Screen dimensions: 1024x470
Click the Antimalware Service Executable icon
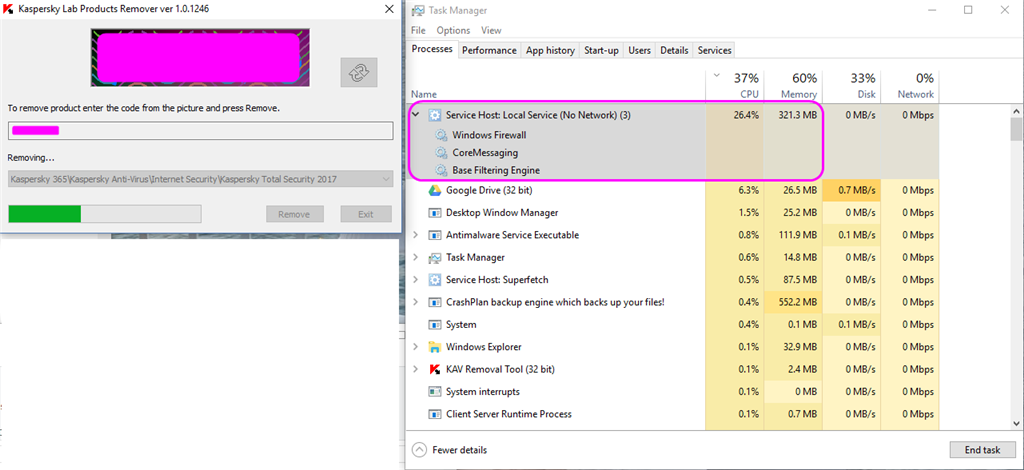(x=435, y=235)
